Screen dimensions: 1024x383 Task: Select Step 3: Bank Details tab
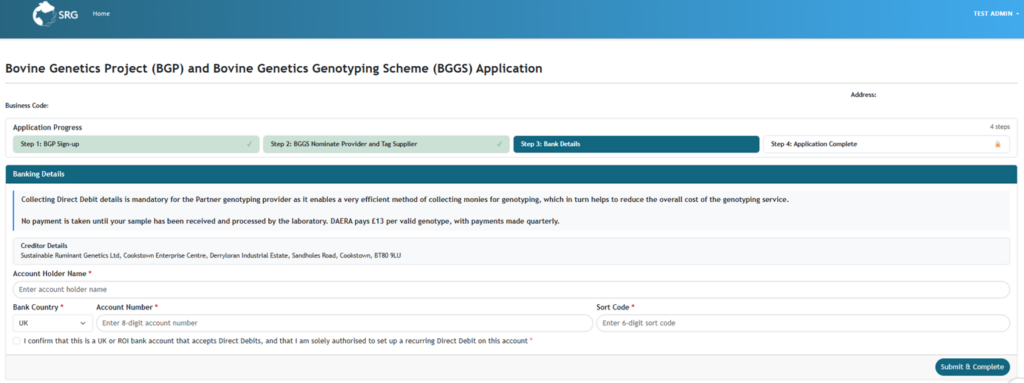point(636,144)
